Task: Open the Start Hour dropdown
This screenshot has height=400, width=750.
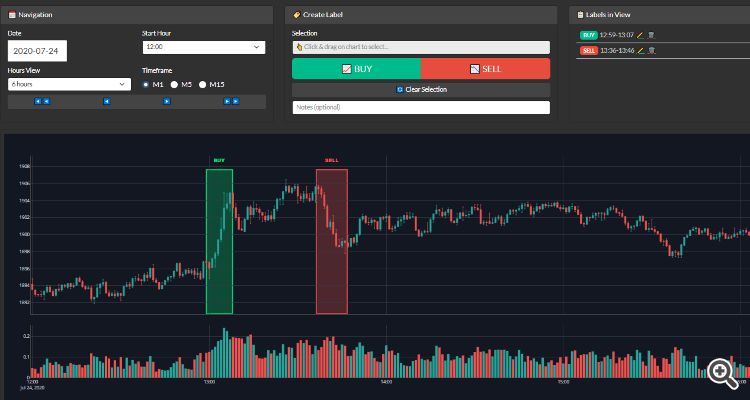Action: (x=202, y=47)
